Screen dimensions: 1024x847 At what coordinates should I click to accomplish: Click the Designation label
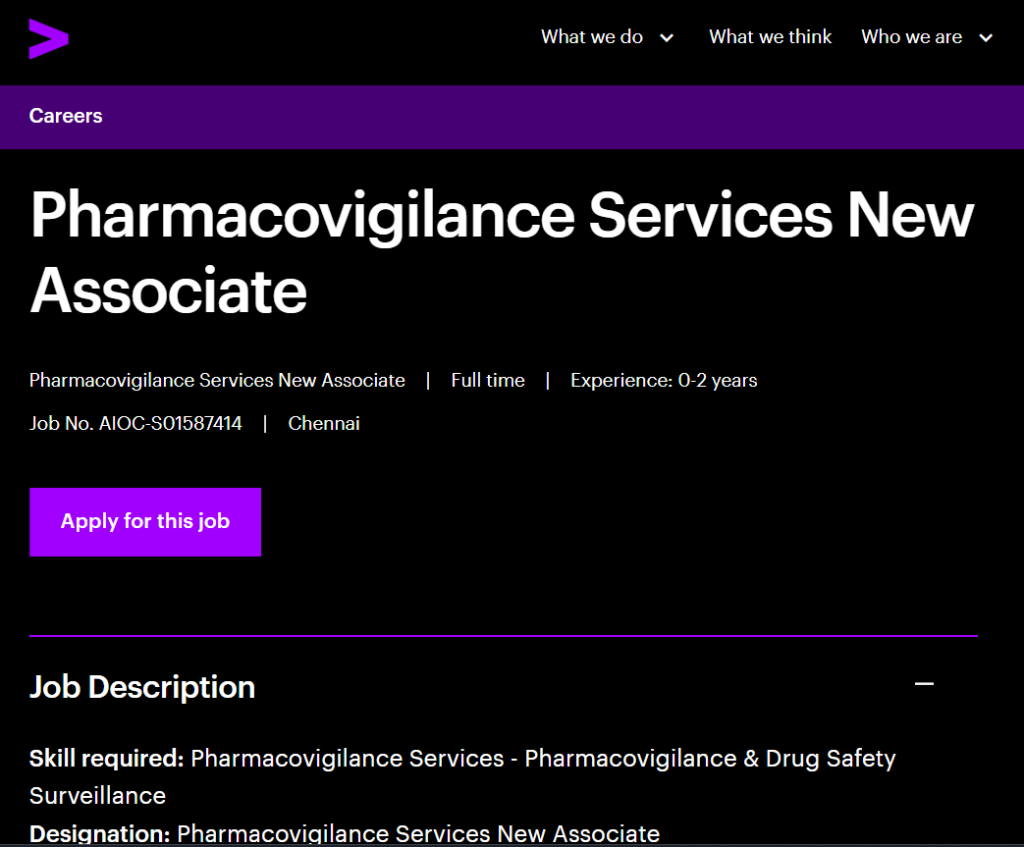click(100, 833)
